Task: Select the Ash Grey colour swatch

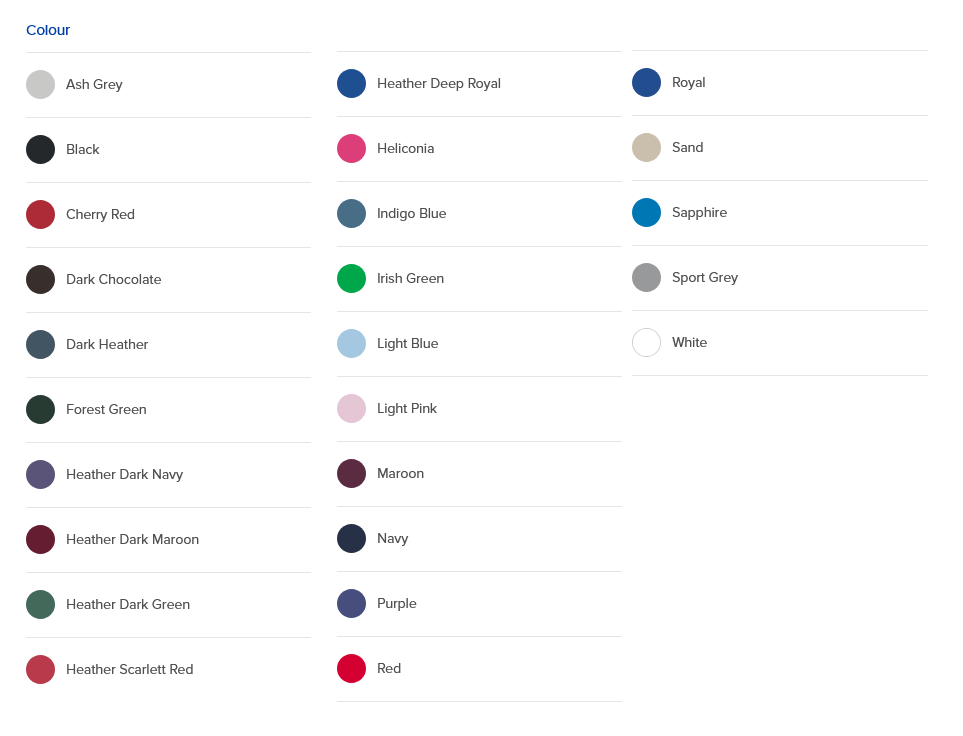Action: point(41,84)
